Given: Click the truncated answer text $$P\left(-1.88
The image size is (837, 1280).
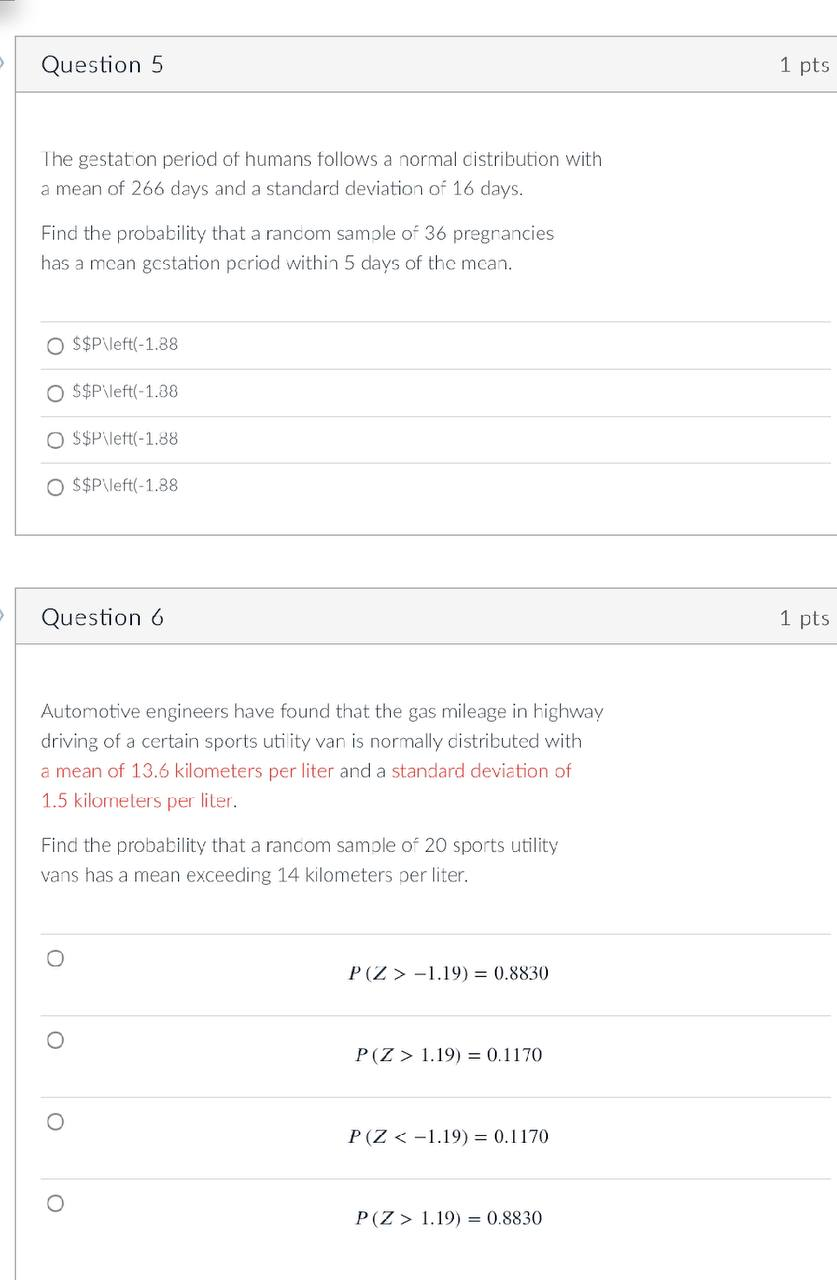Looking at the screenshot, I should (125, 345).
